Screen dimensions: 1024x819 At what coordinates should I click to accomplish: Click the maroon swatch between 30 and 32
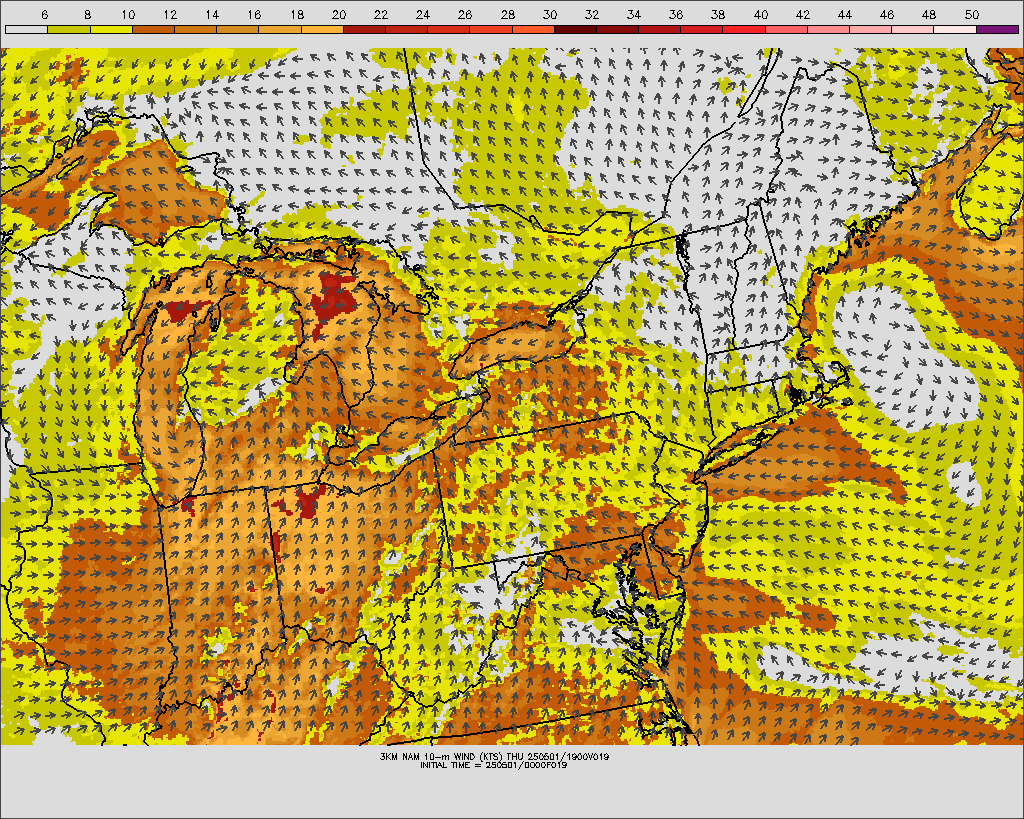pyautogui.click(x=575, y=29)
